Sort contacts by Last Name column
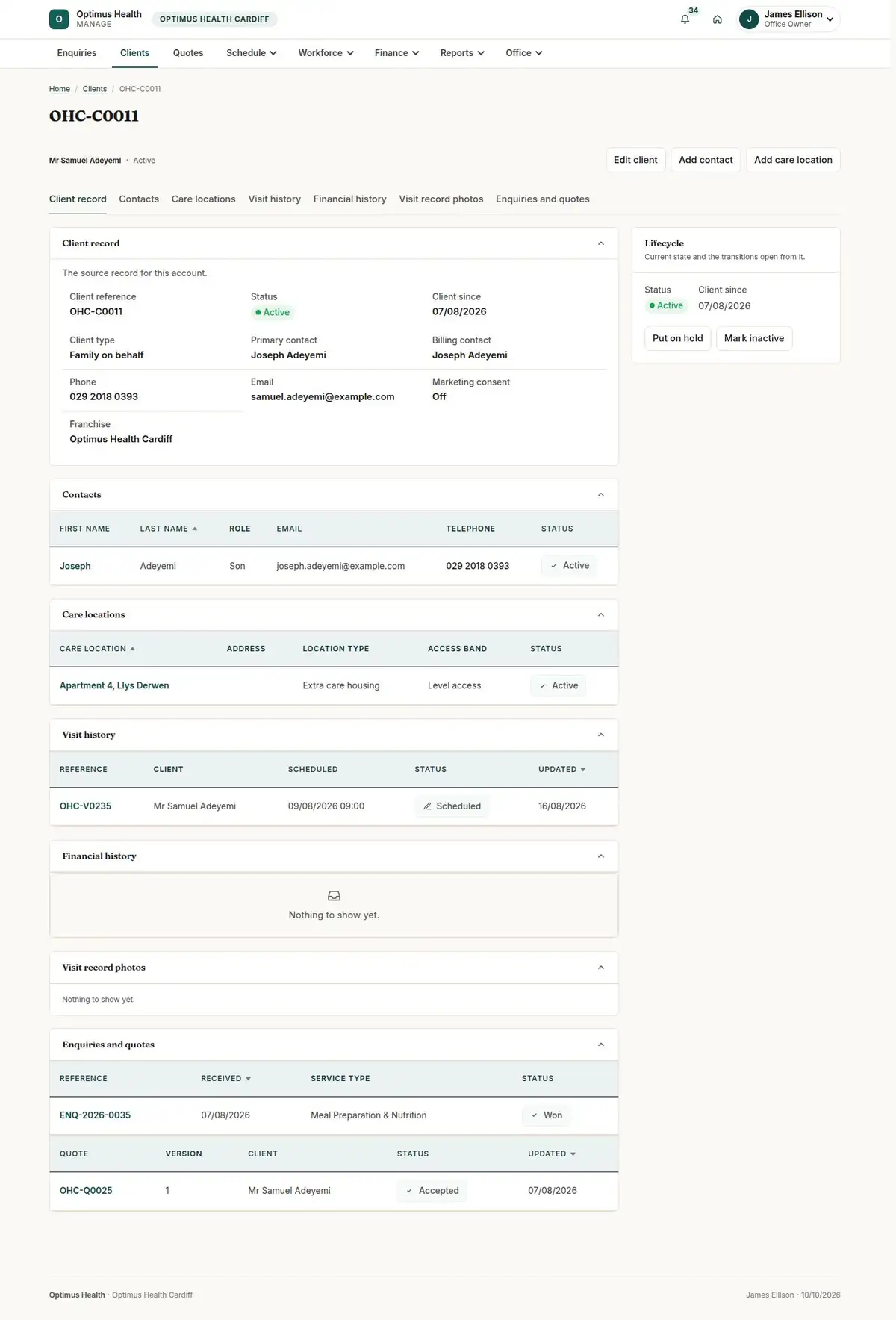896x1320 pixels. coord(169,529)
